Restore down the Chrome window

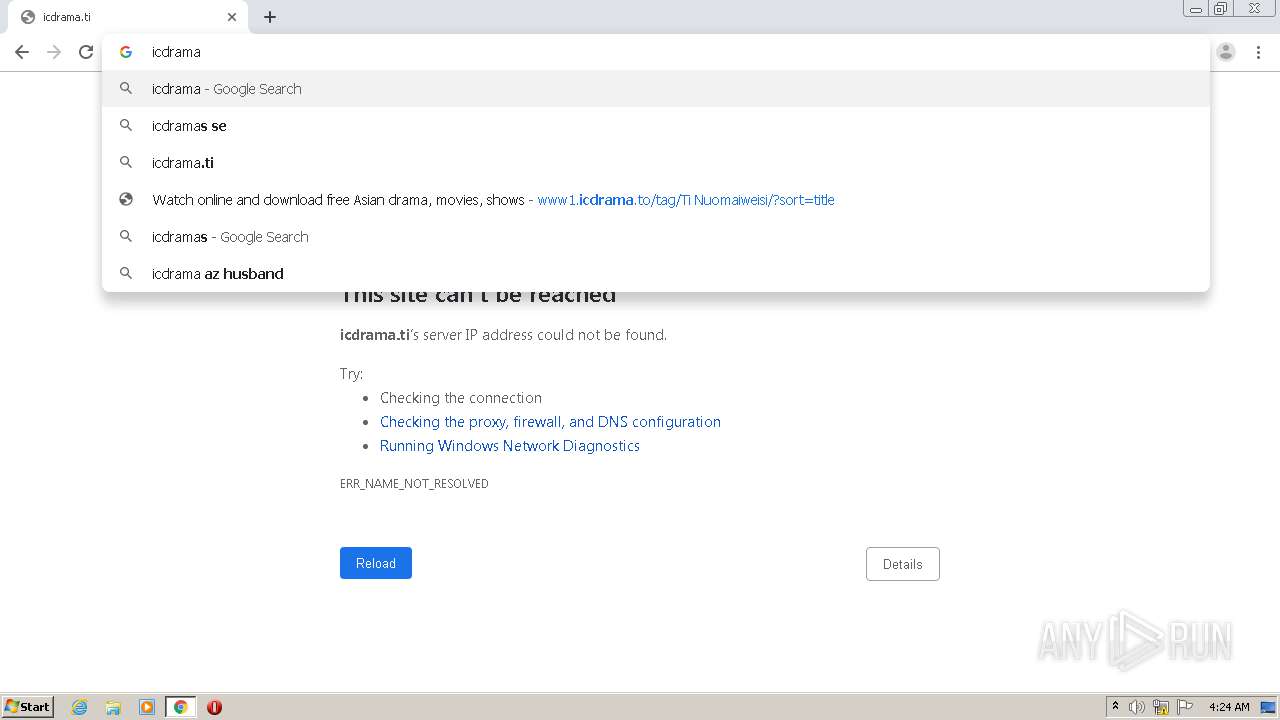[x=1221, y=8]
